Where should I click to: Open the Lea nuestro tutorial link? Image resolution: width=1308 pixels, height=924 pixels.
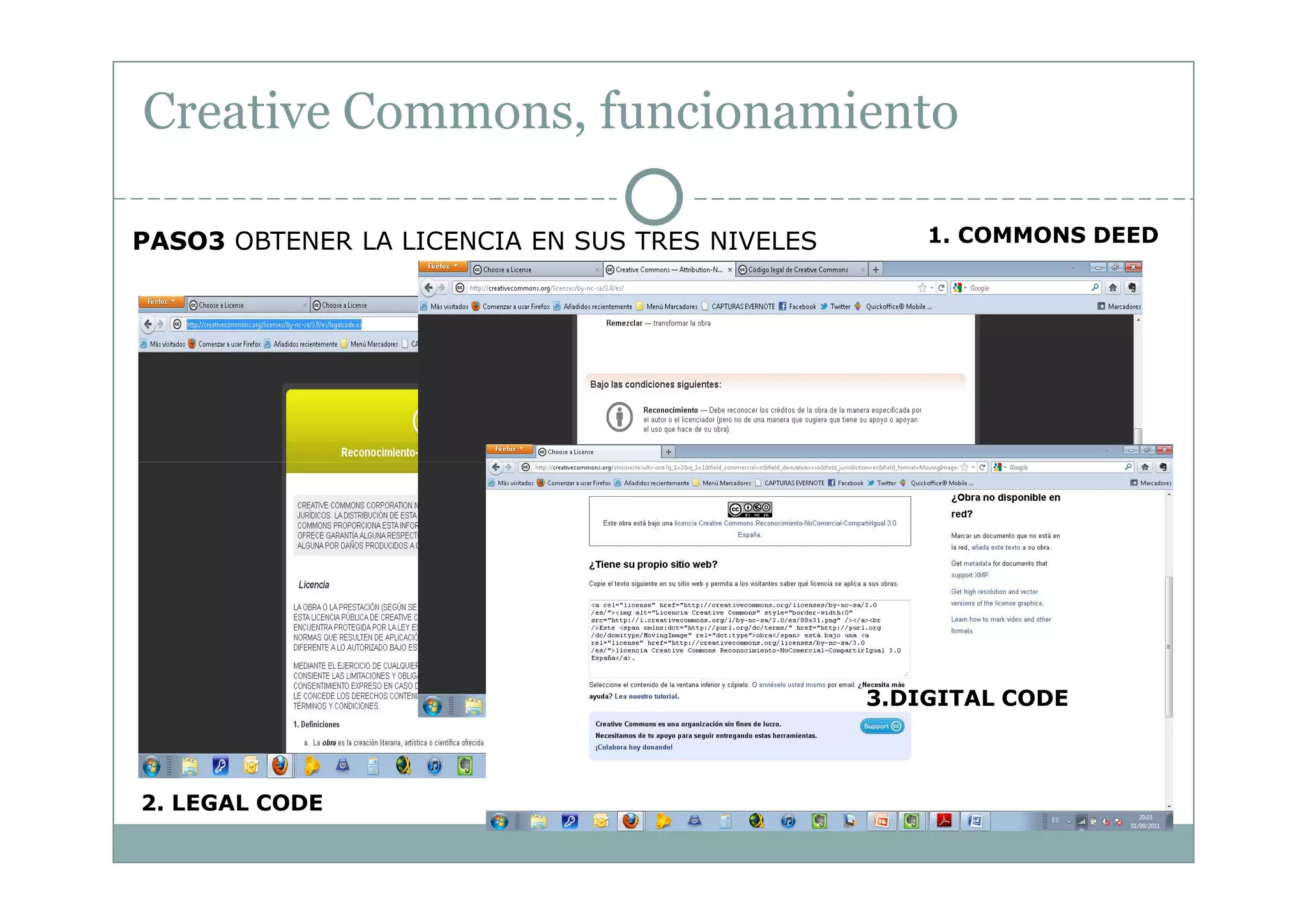[x=646, y=697]
